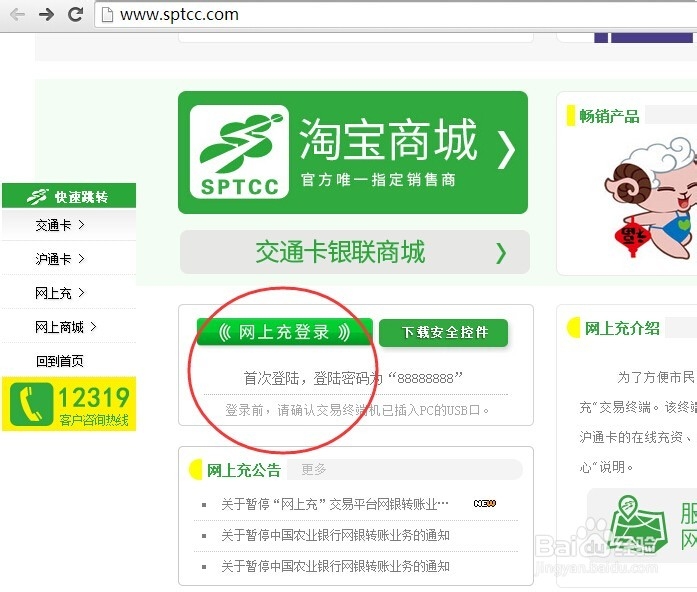The image size is (697, 592).
Task: Open last 关于暂停中国农业银行网银转账业务的通知 notice
Action: (336, 566)
